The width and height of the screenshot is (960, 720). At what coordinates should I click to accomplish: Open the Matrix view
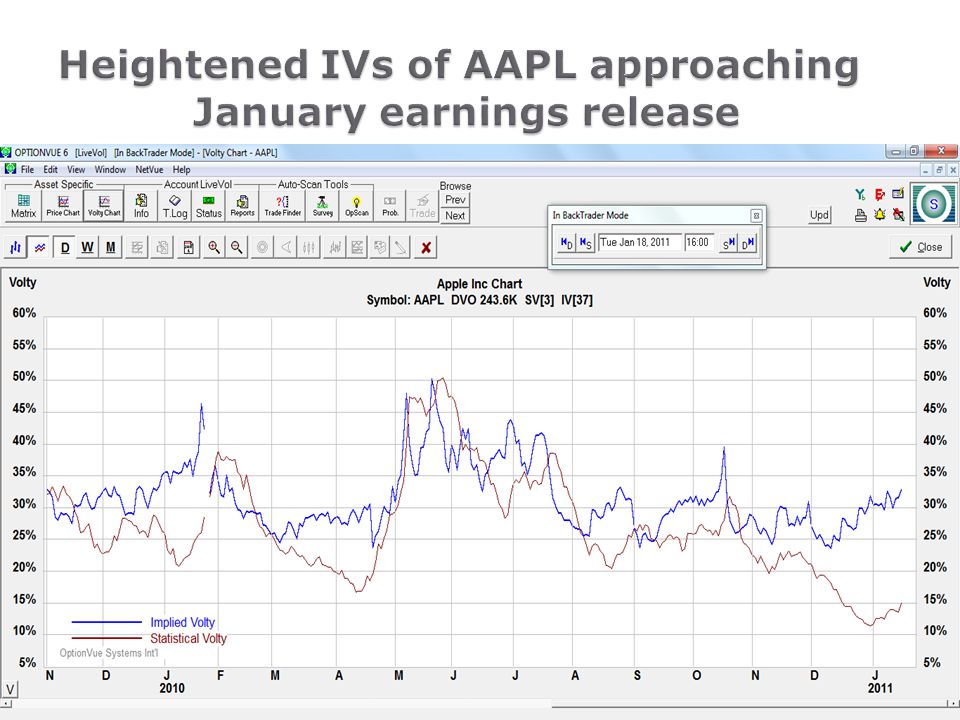(x=23, y=206)
